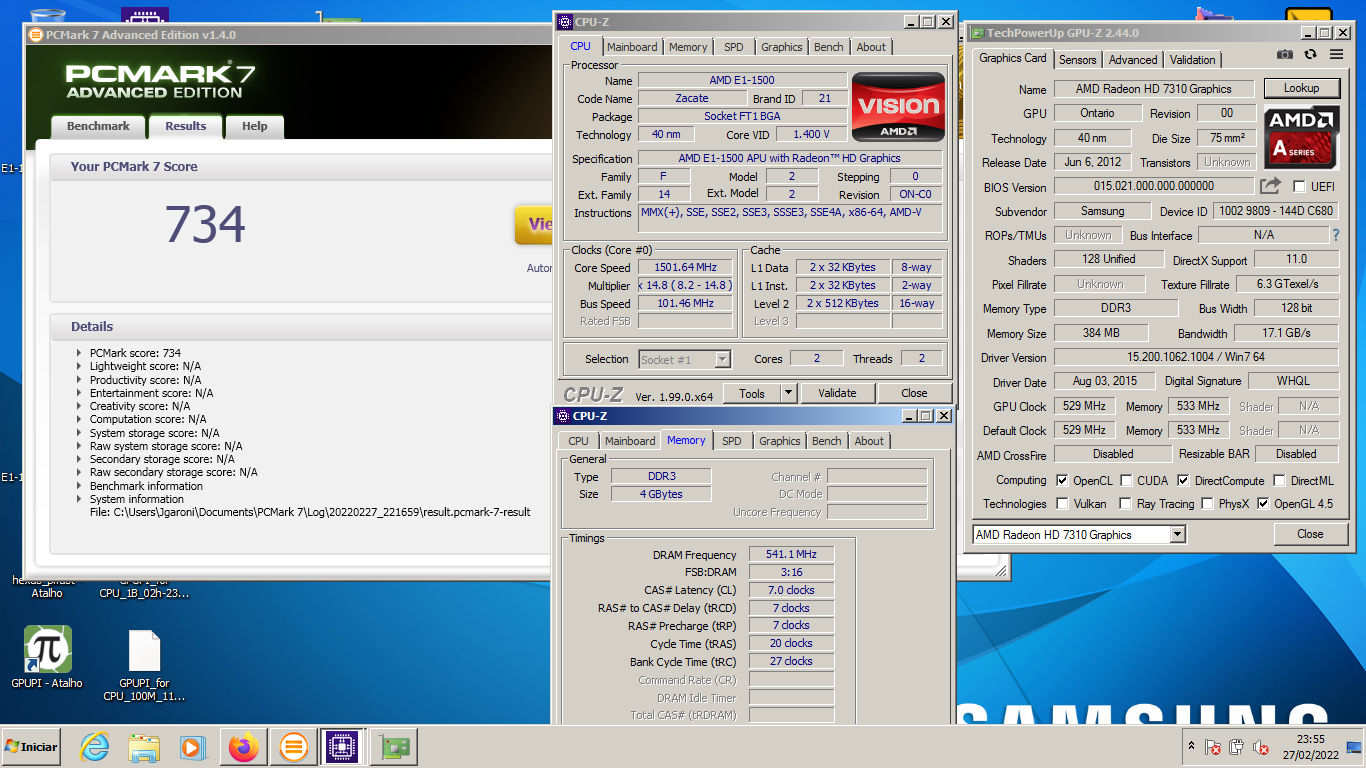The height and width of the screenshot is (768, 1366).
Task: Click the PCMark 7 title bar icon
Action: coord(36,35)
